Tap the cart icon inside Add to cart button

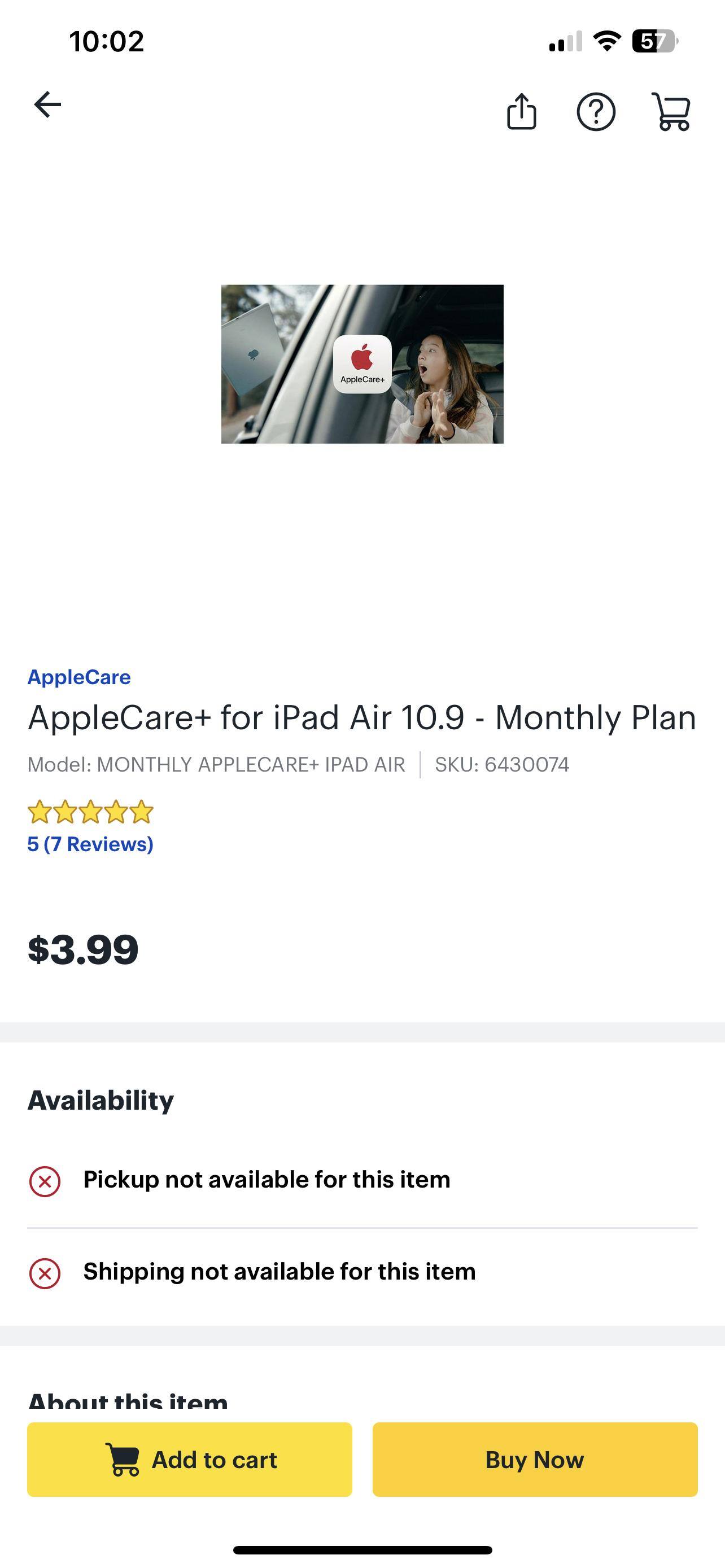124,1459
